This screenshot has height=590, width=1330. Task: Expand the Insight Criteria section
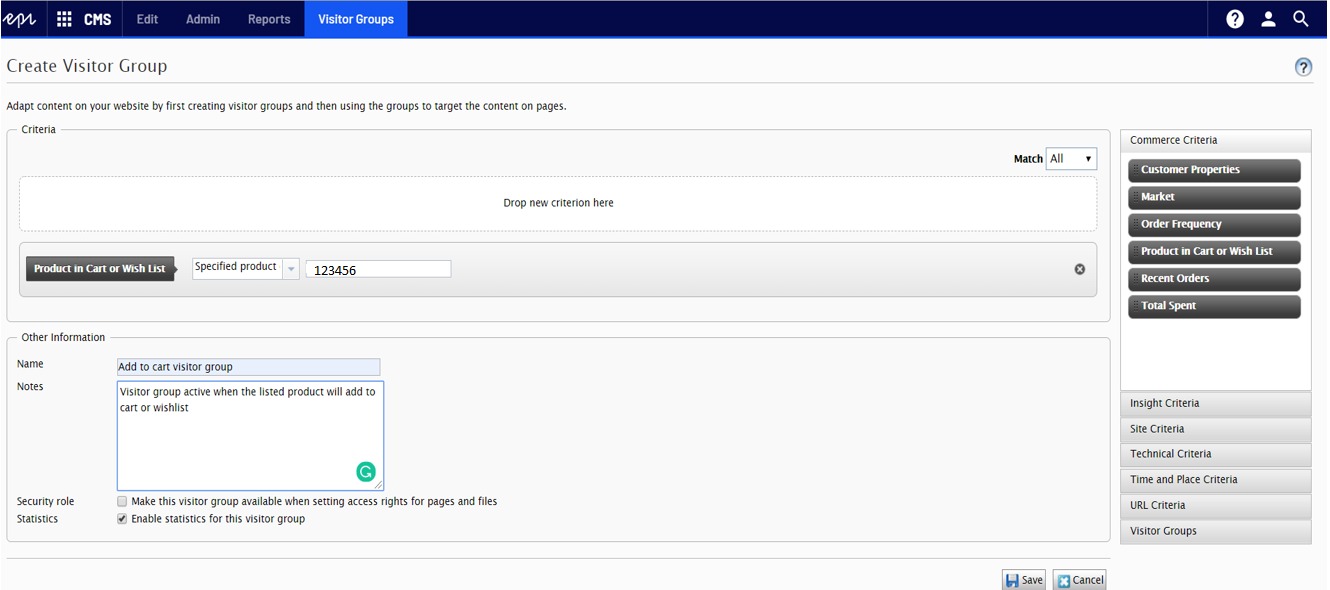pos(1215,403)
